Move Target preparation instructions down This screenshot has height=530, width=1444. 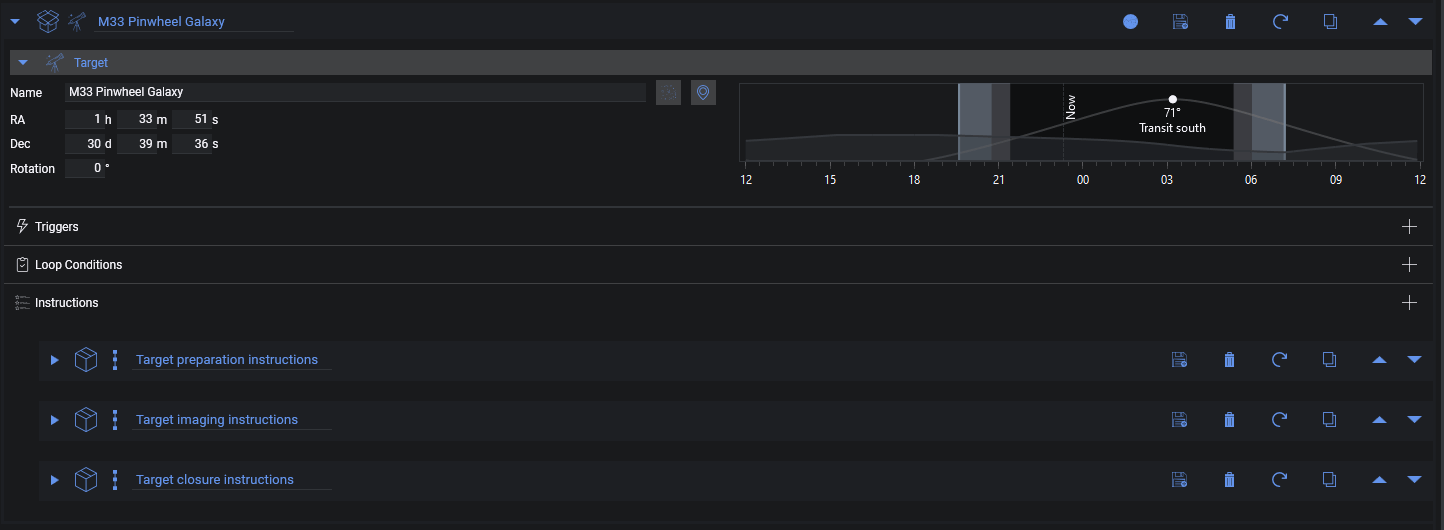click(x=1414, y=360)
